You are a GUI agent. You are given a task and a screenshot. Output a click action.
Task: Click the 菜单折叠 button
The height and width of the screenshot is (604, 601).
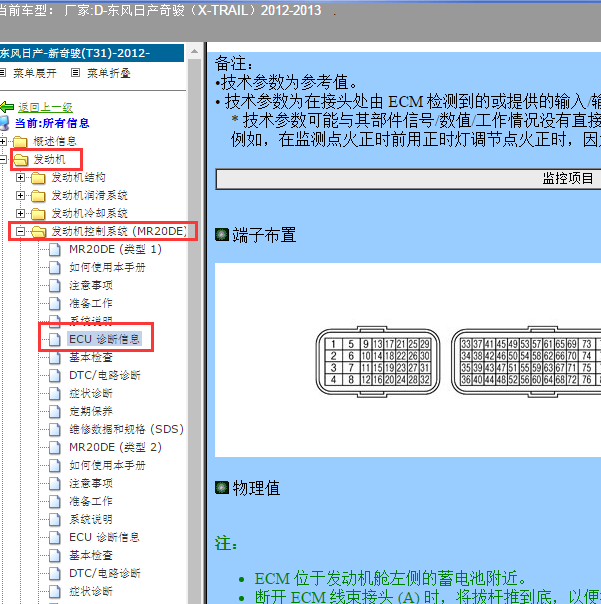point(109,73)
